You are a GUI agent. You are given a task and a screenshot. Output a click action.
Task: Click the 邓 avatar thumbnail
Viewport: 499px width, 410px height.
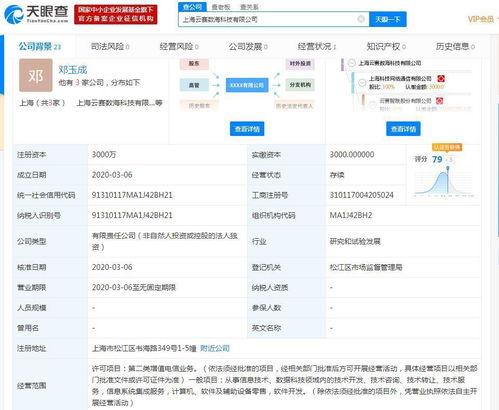[36, 75]
